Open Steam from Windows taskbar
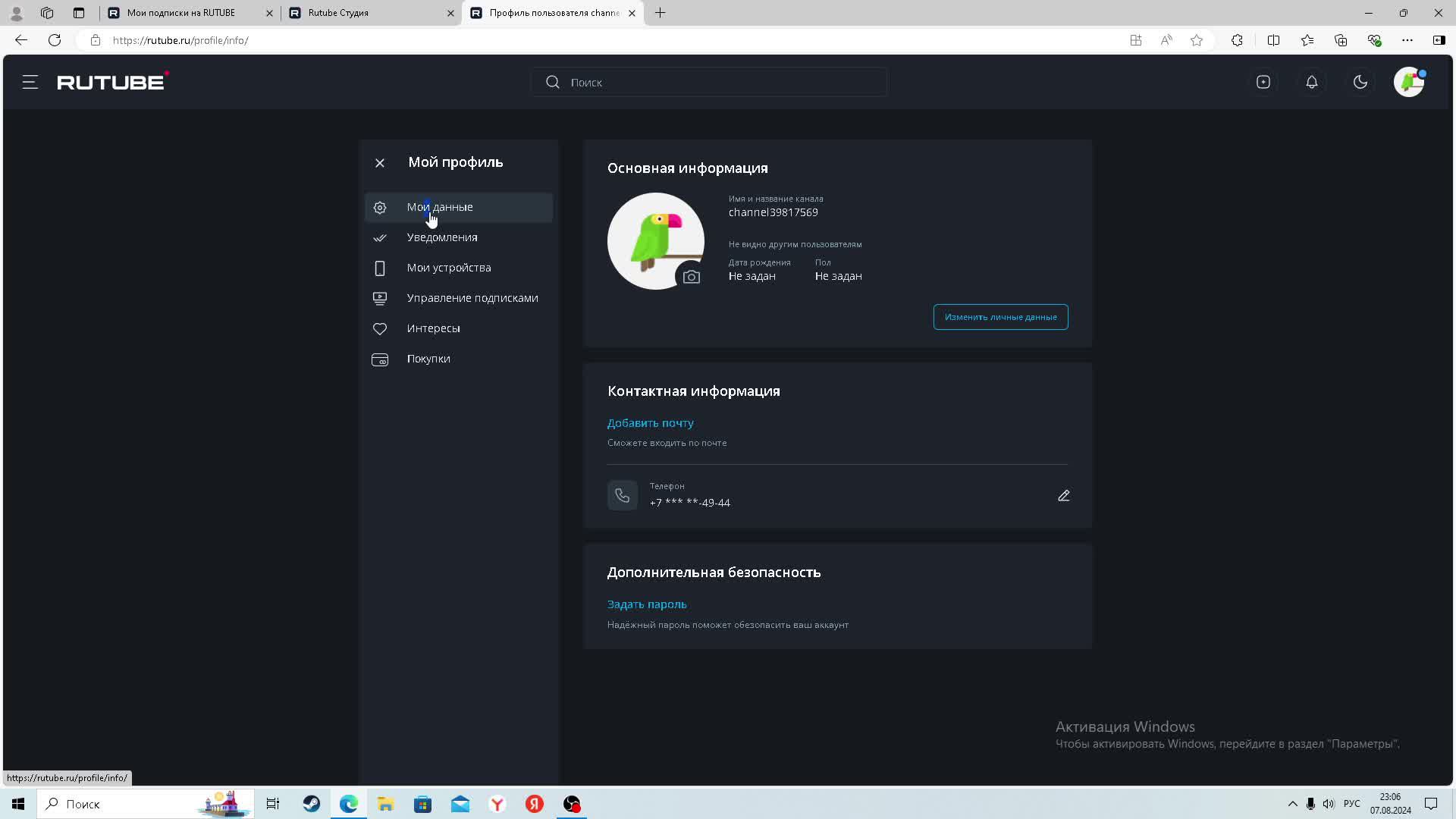The image size is (1456, 819). pos(311,804)
